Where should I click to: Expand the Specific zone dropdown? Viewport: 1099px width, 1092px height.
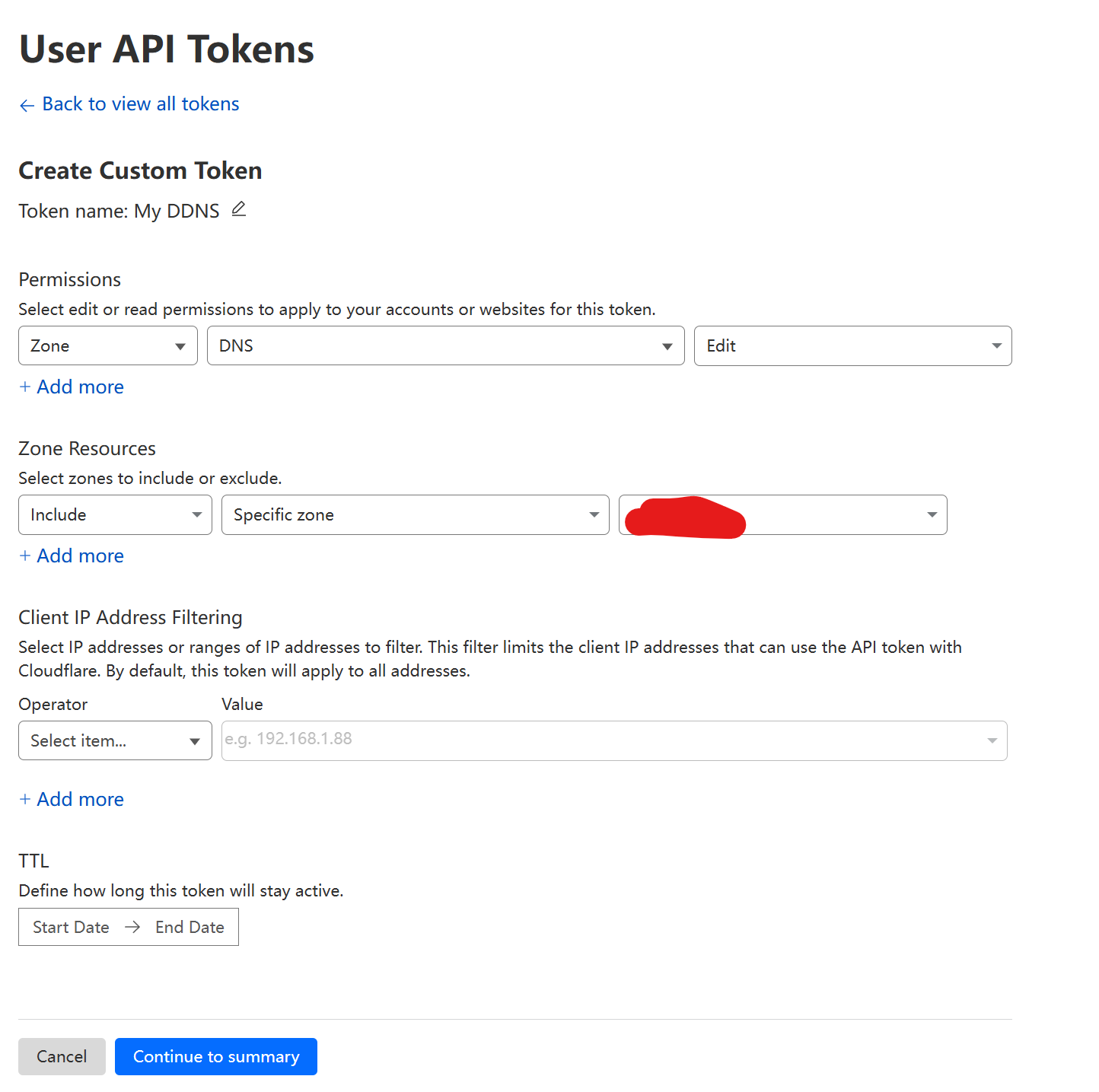415,515
